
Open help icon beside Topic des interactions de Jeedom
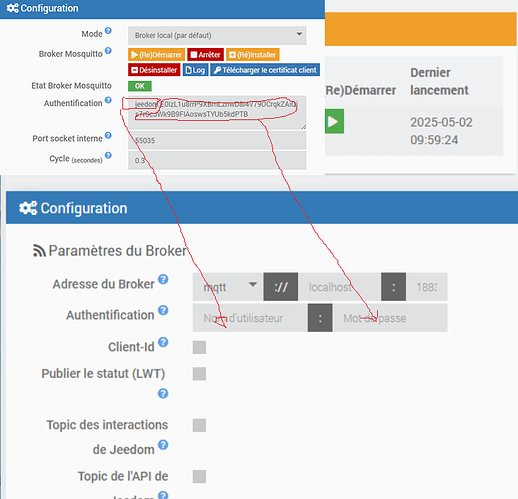pyautogui.click(x=163, y=445)
